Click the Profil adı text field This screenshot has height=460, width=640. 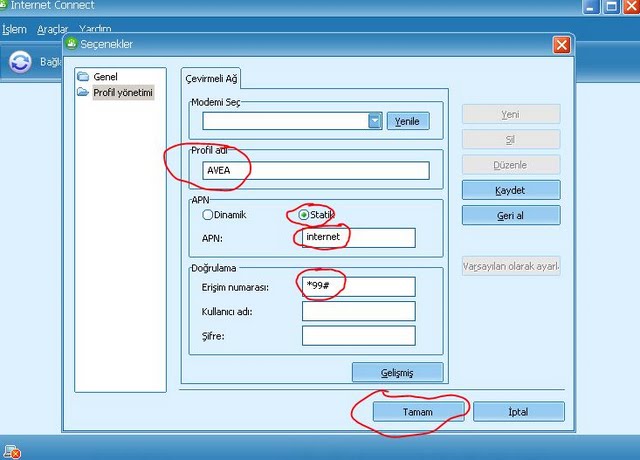click(x=315, y=170)
